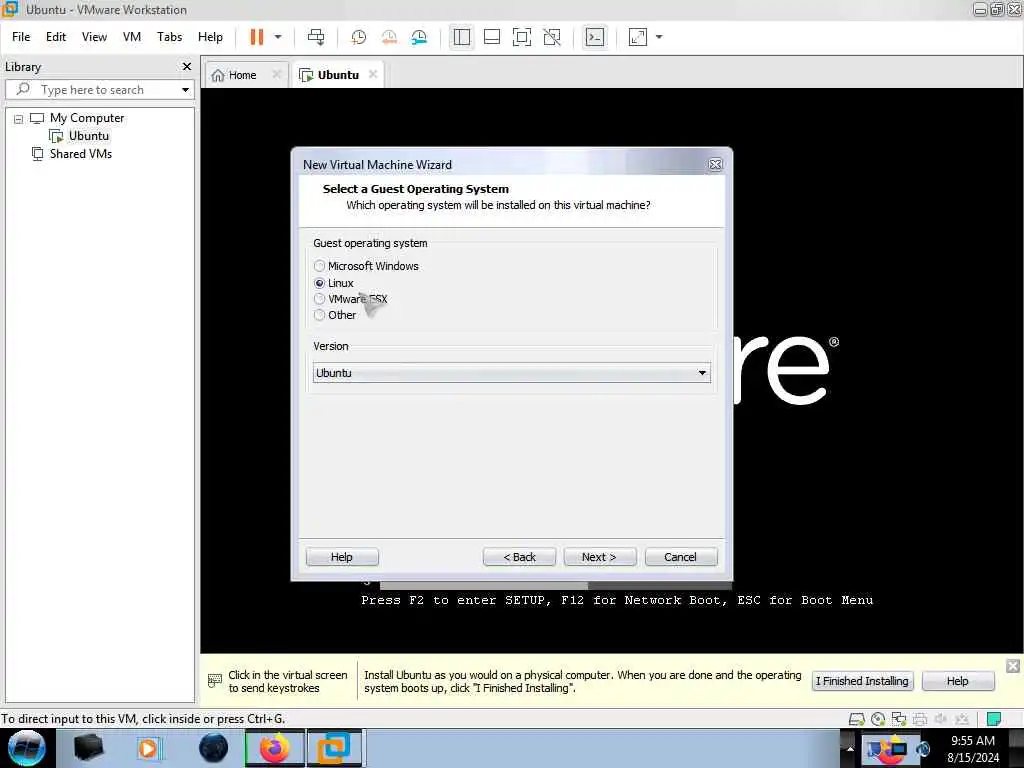Viewport: 1024px width, 768px height.
Task: Open the library search filter dropdown arrow
Action: point(185,89)
